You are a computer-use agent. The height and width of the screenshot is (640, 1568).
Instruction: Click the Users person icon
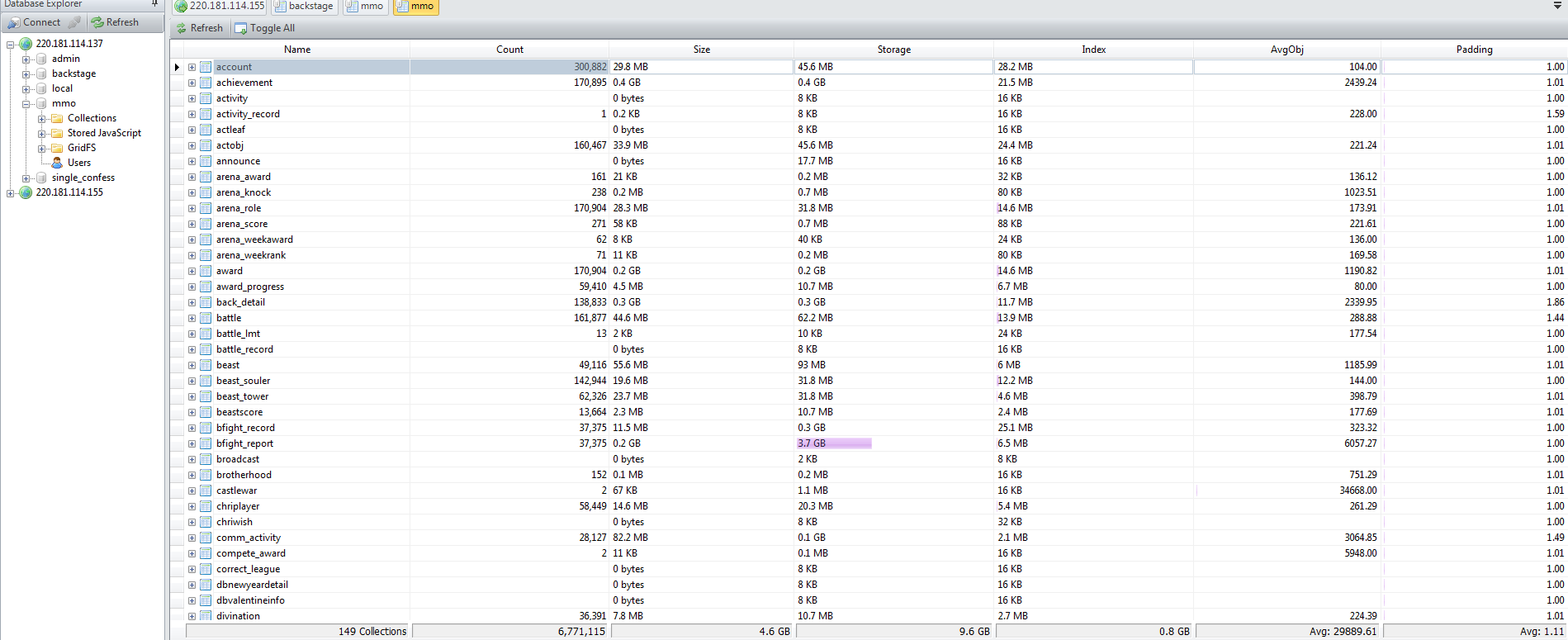tap(57, 163)
